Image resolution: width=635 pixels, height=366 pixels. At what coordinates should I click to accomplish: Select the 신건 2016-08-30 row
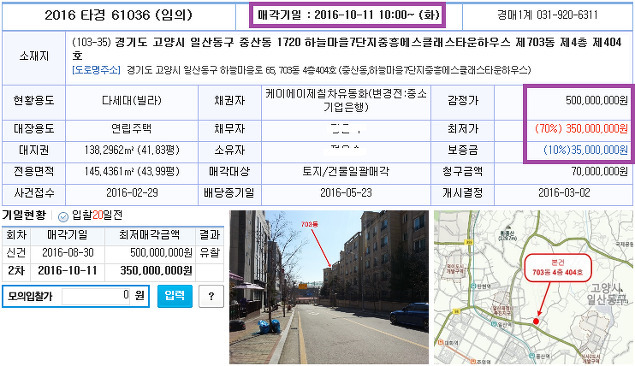(113, 253)
